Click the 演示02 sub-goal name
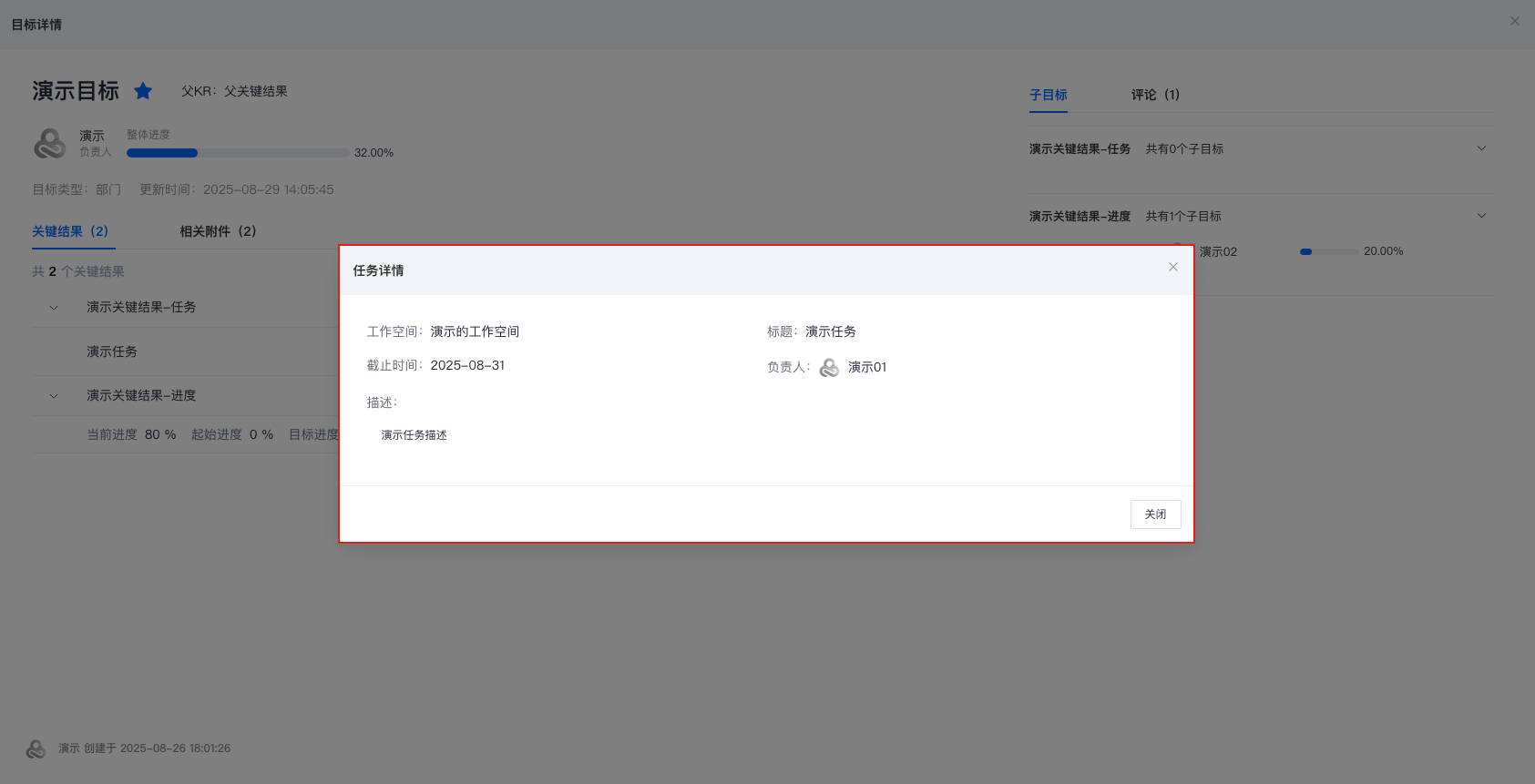Screen dimensions: 1535x784 click(x=1218, y=251)
